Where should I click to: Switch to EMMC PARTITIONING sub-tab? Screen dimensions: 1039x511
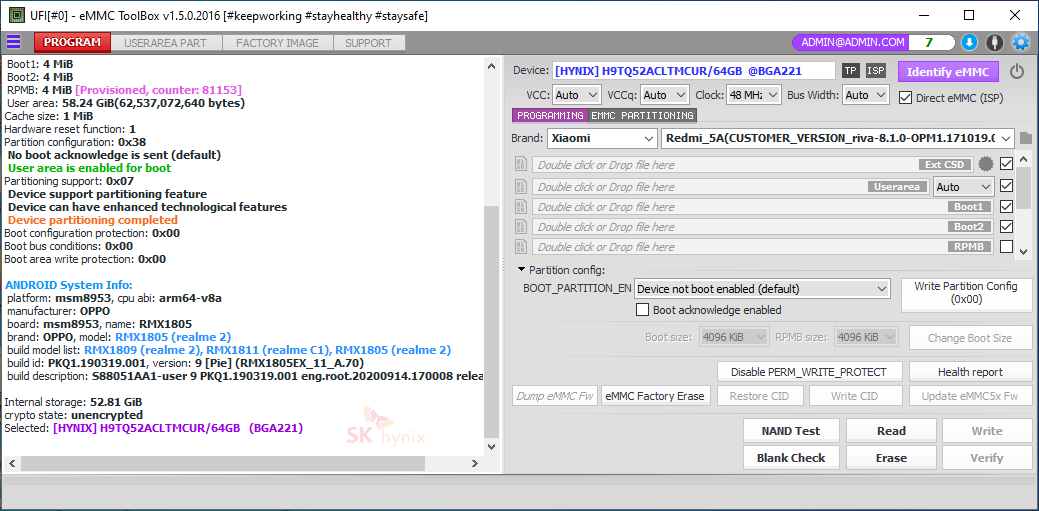[x=642, y=115]
